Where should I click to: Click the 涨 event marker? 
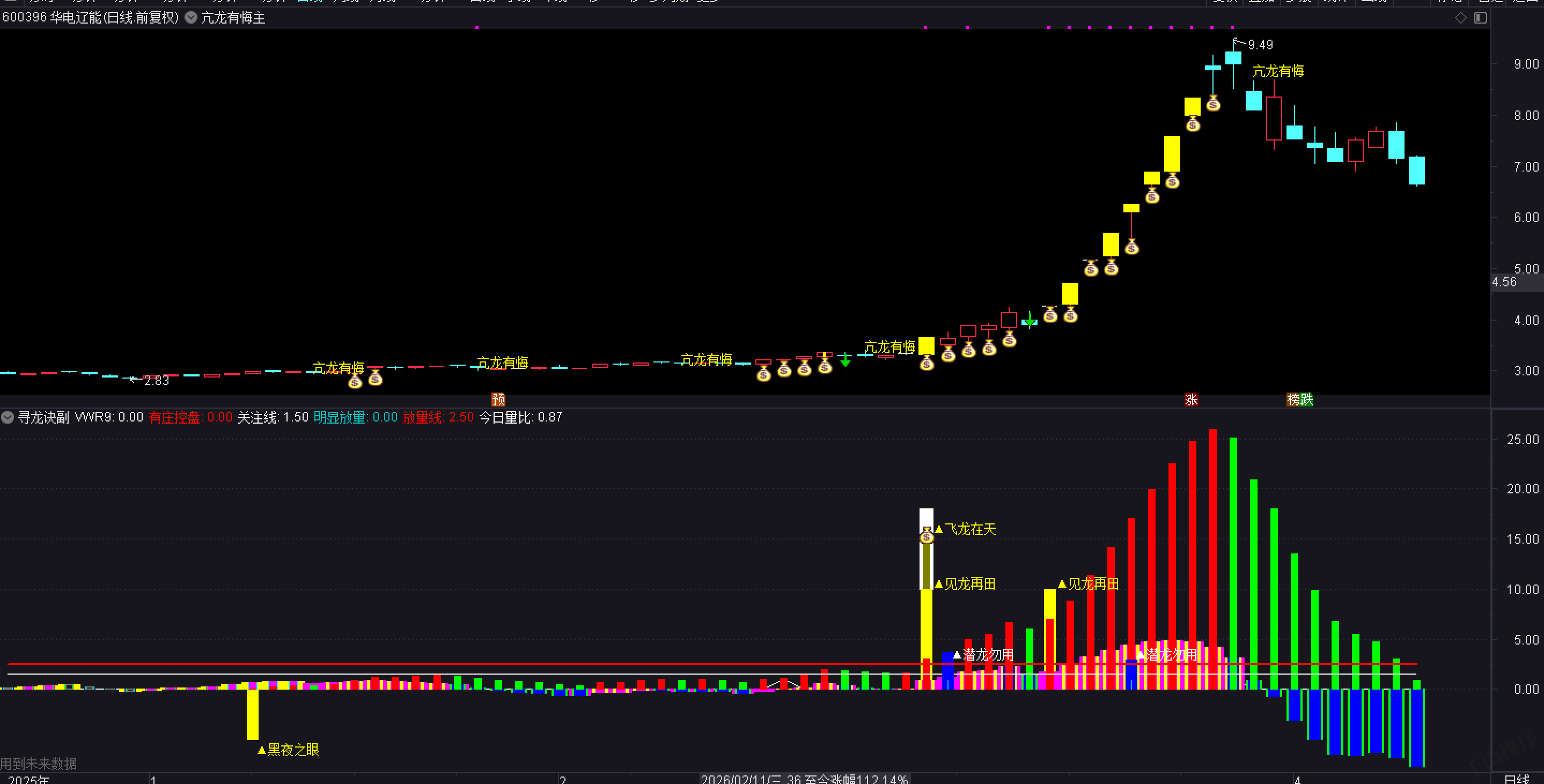(1191, 400)
